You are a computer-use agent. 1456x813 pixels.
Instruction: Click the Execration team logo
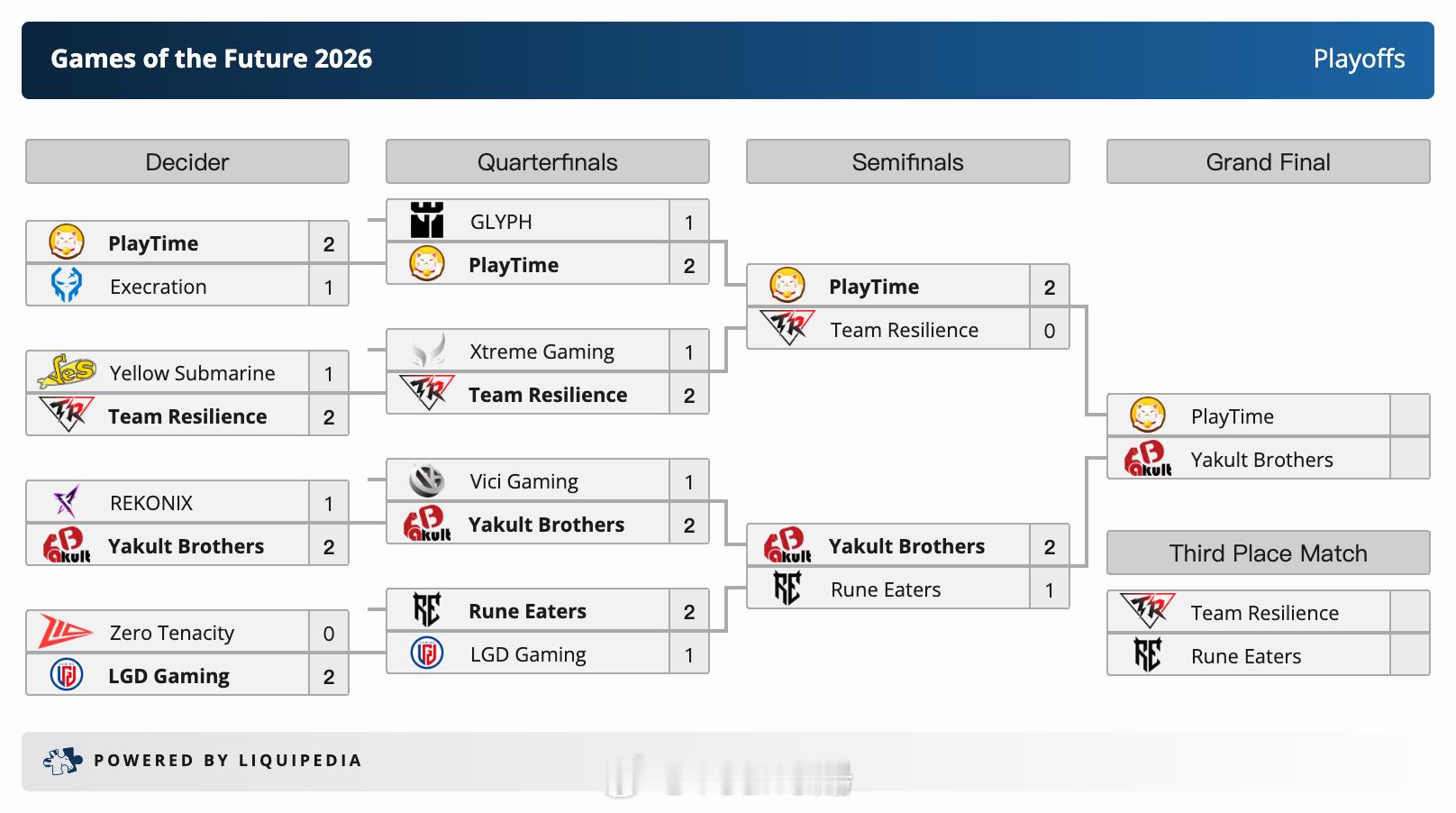point(67,286)
